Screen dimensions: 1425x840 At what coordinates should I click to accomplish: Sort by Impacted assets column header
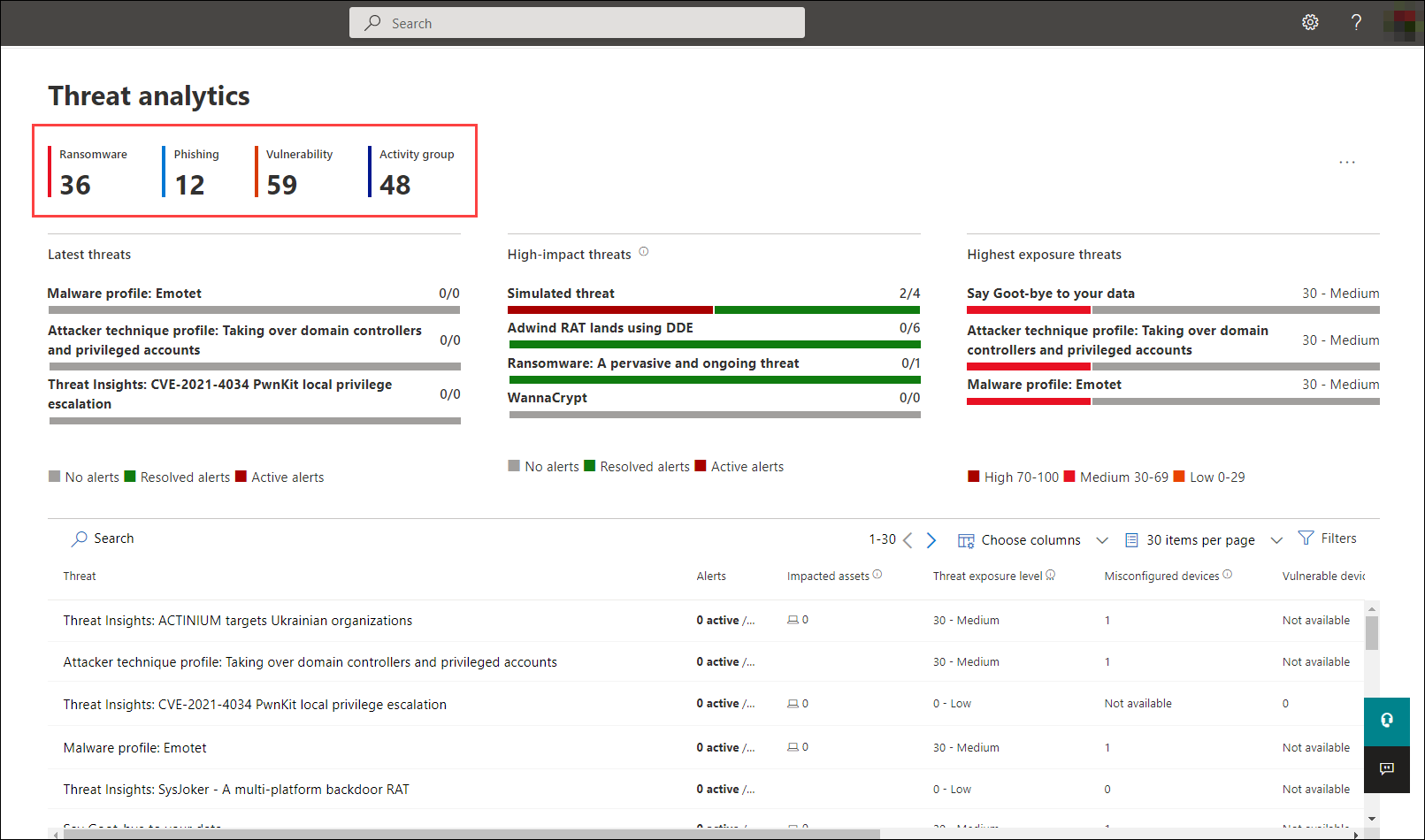tap(828, 576)
